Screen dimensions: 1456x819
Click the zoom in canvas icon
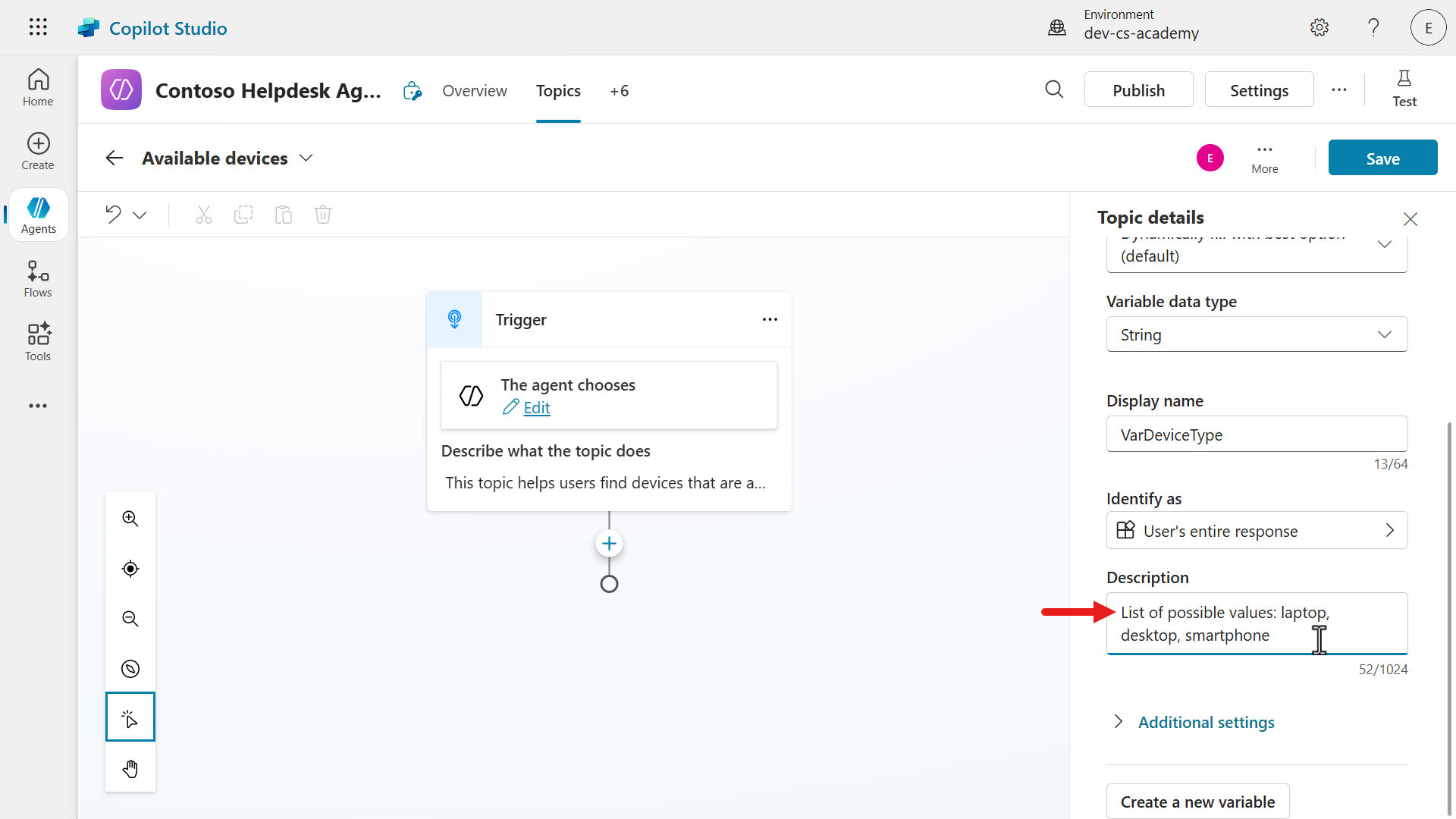coord(130,519)
